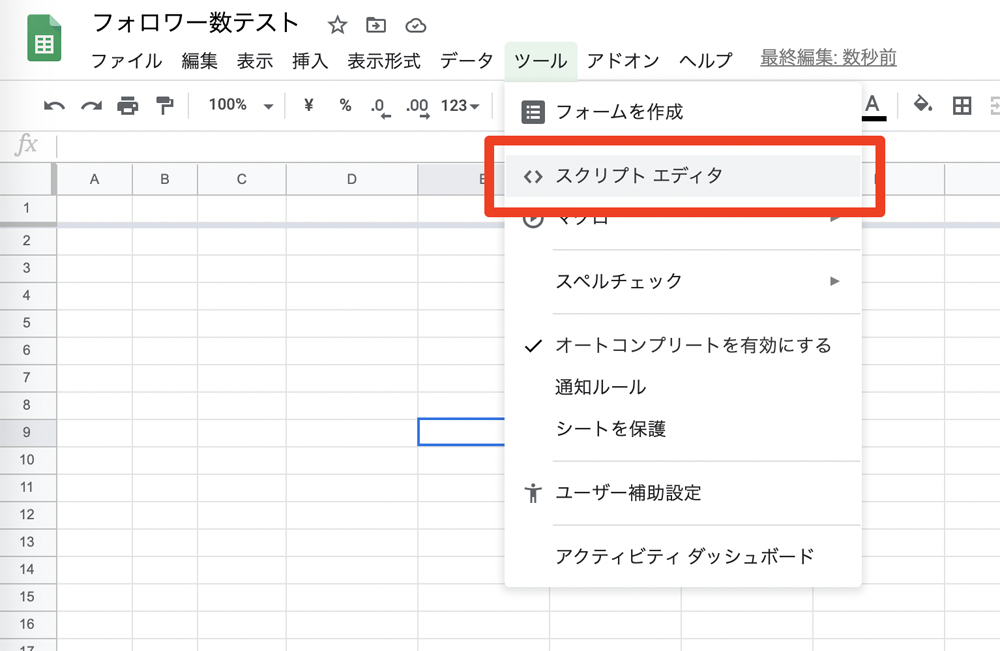Open the 表示形式 menu
Image resolution: width=1000 pixels, height=651 pixels.
tap(384, 61)
